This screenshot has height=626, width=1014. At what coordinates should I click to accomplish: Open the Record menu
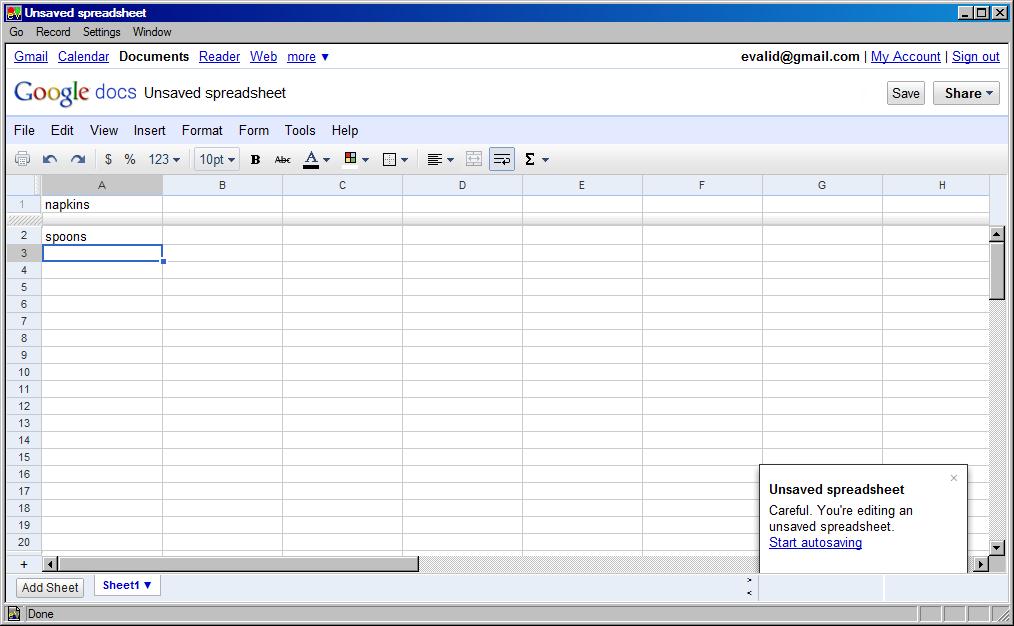53,32
